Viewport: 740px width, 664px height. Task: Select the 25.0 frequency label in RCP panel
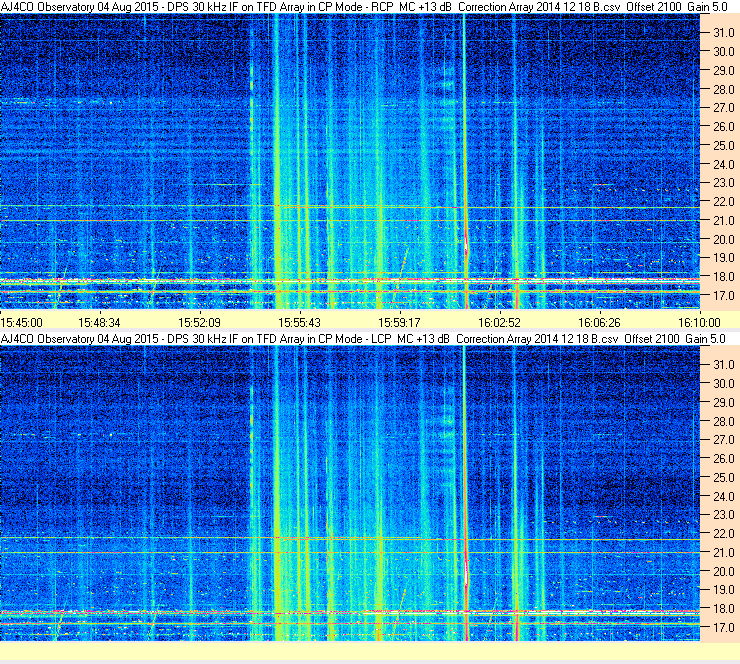(723, 145)
